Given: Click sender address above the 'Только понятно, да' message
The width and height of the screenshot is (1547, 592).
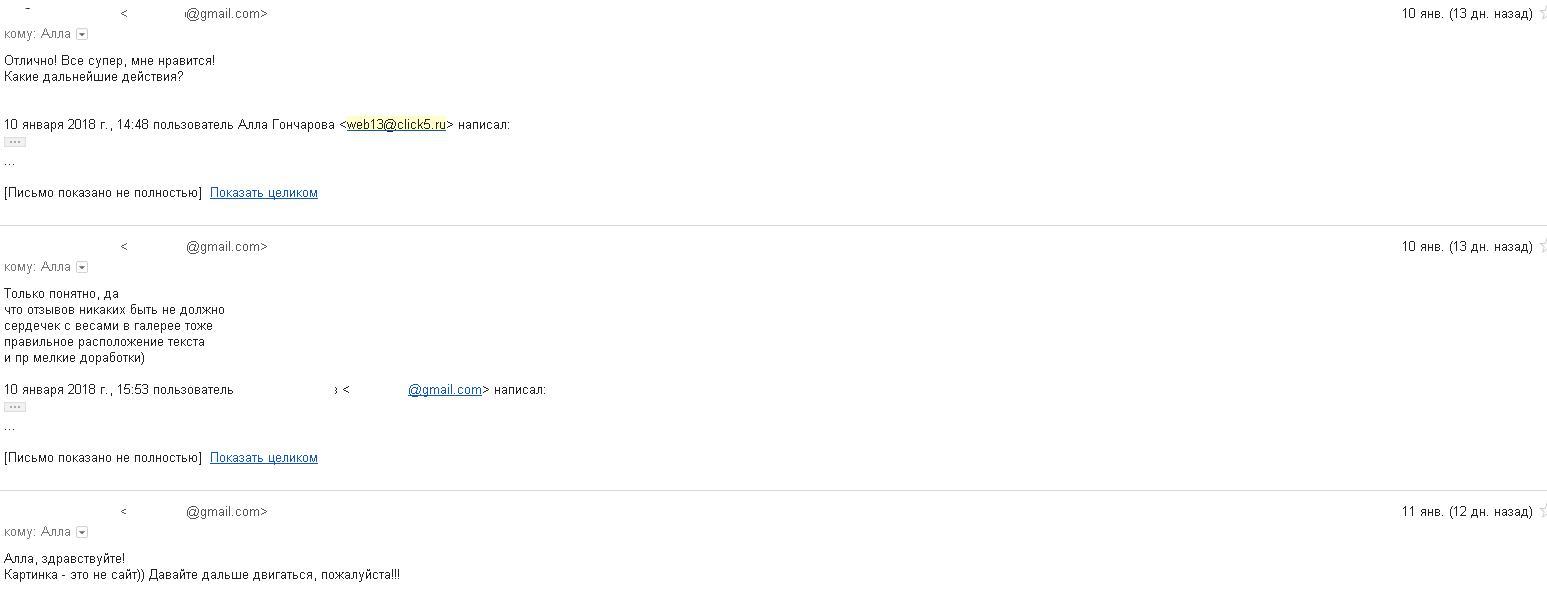Looking at the screenshot, I should [226, 246].
